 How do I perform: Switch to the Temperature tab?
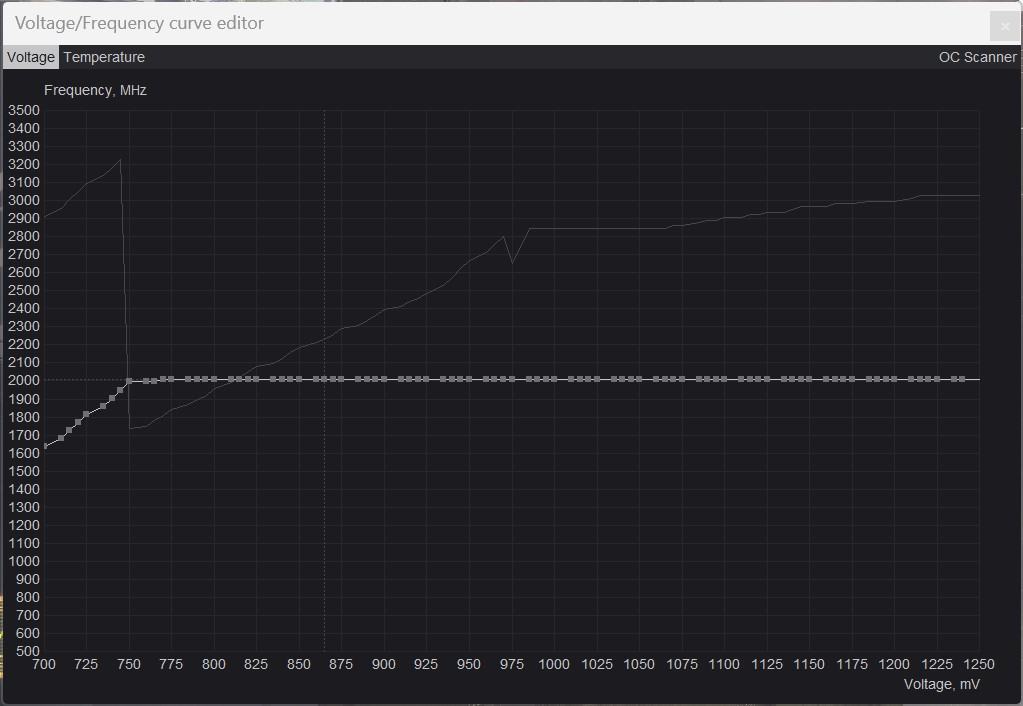click(x=104, y=57)
